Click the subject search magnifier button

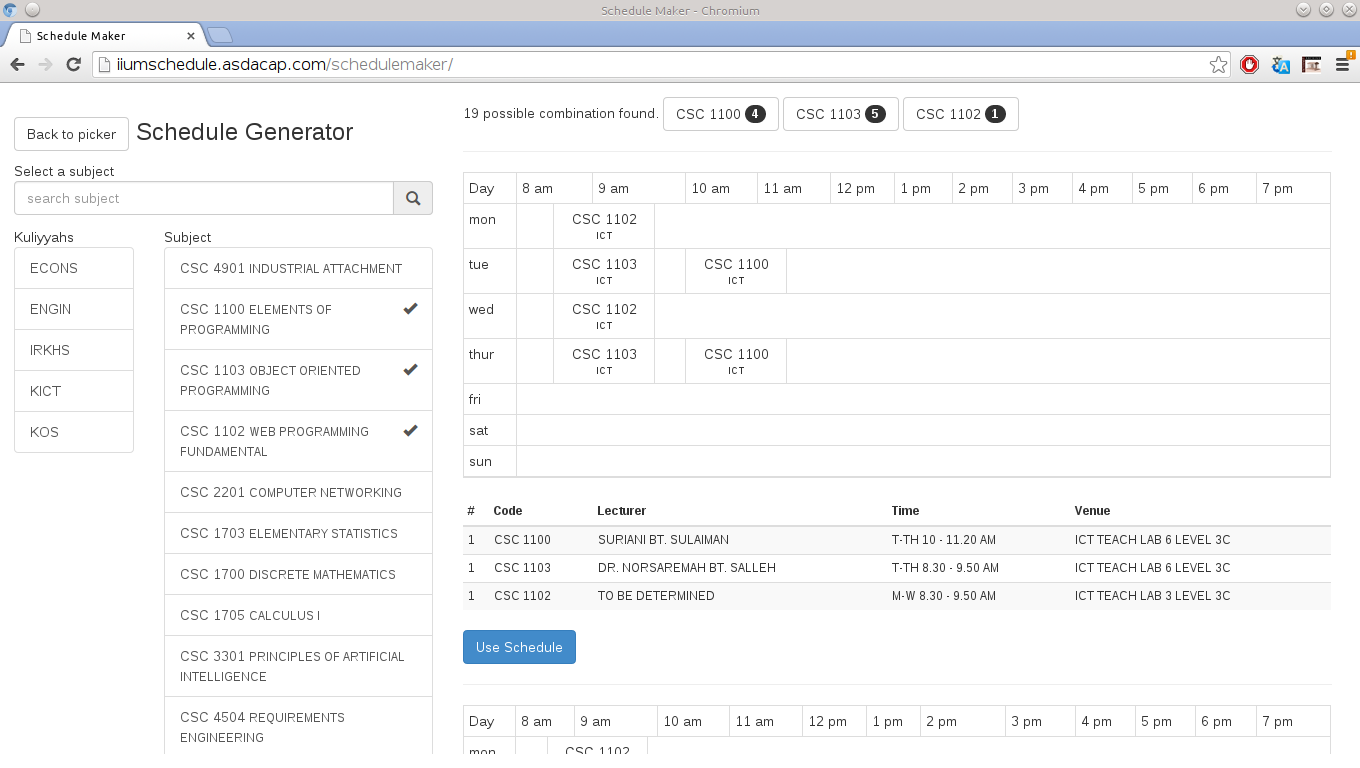(413, 198)
